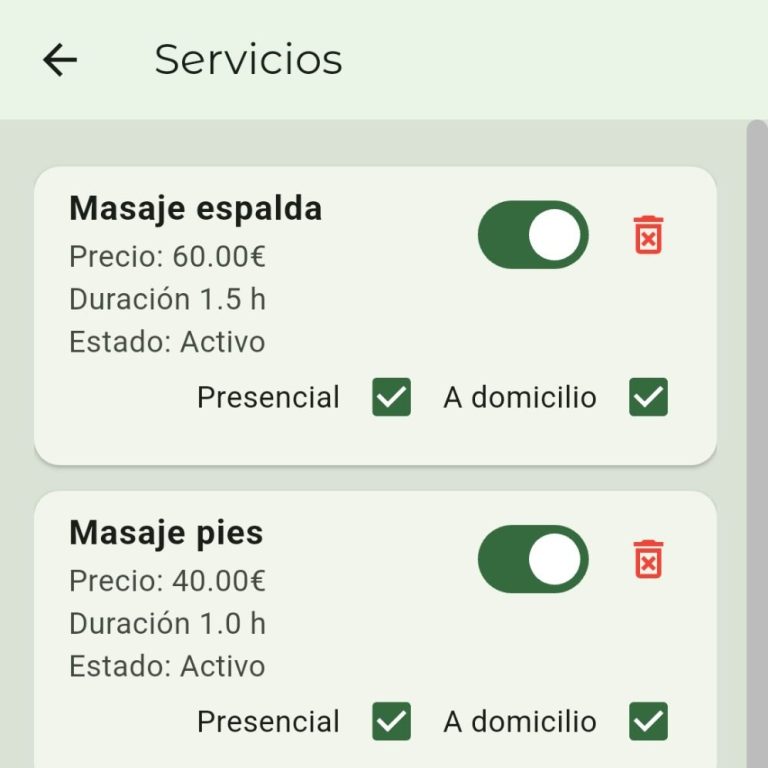Screen dimensions: 768x768
Task: Select the Duración 1.5 h line
Action: (167, 299)
